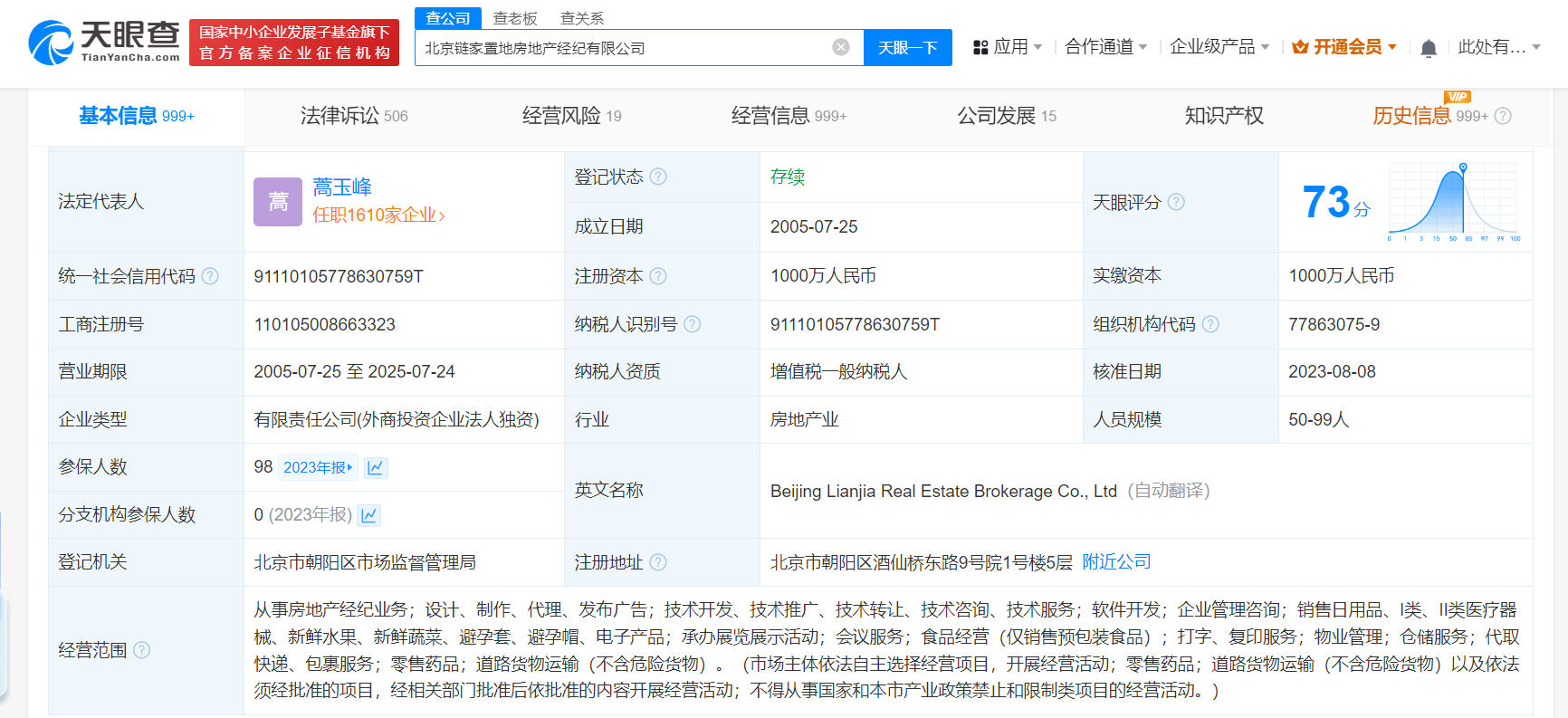The image size is (1568, 718).
Task: Click the English name Beijing Lianjia text
Action: [943, 491]
